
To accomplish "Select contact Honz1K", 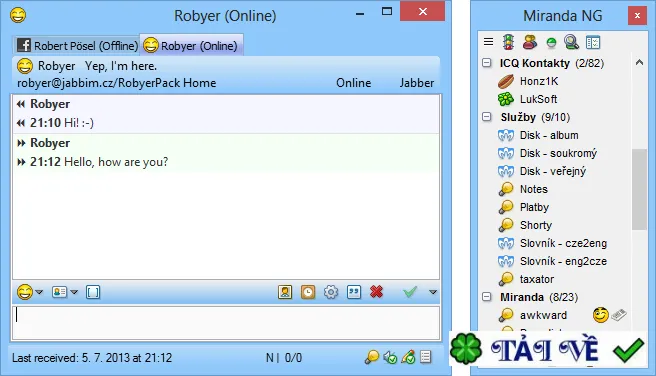I will click(539, 81).
